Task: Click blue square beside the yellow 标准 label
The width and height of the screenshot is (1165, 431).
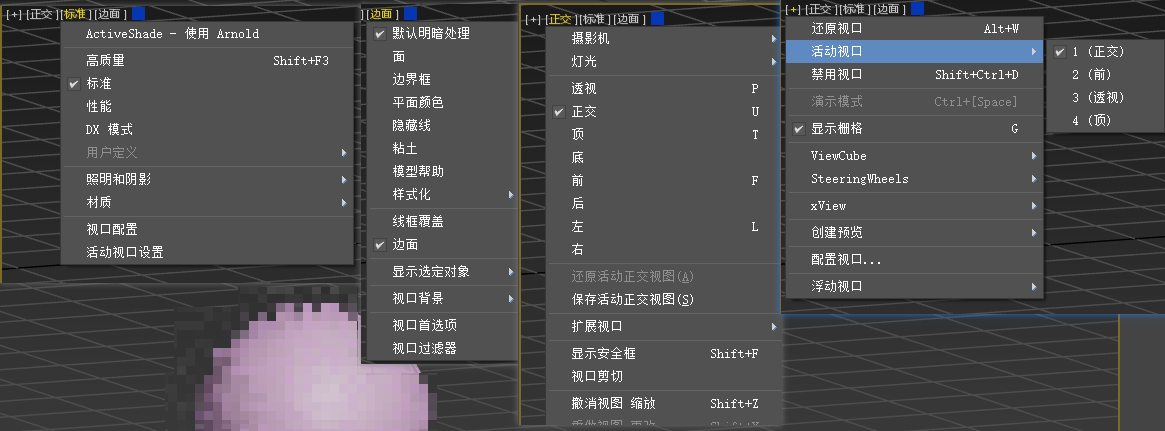Action: tap(138, 13)
